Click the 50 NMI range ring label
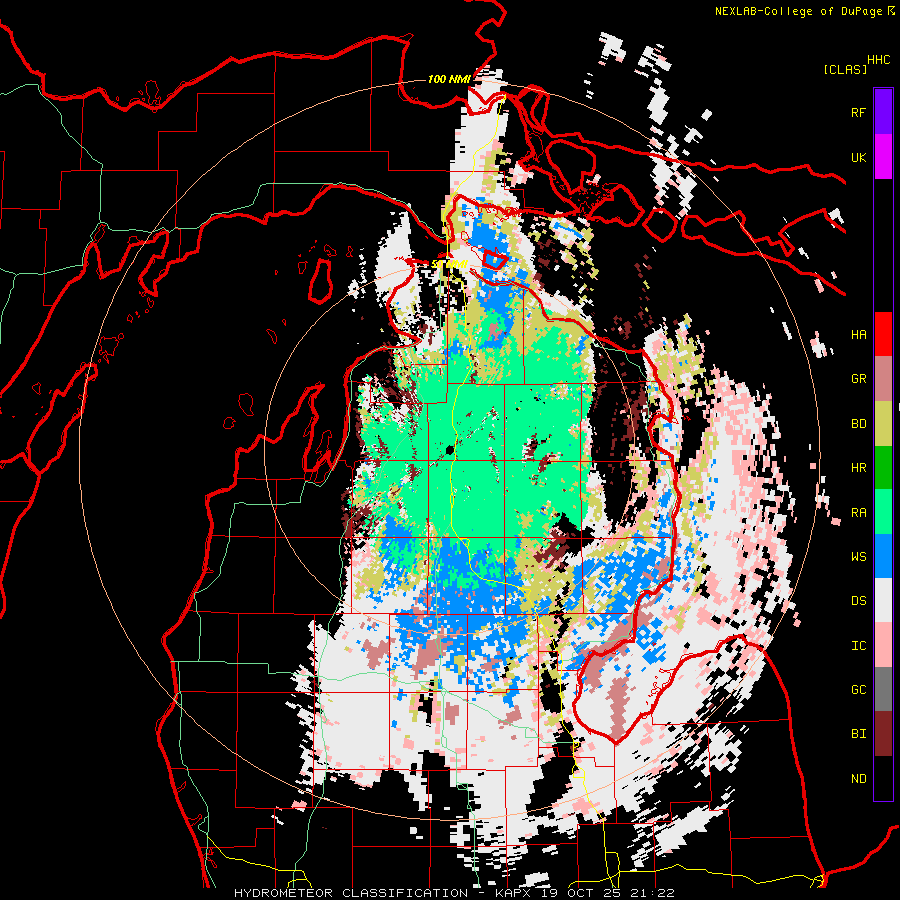This screenshot has height=900, width=900. point(449,264)
